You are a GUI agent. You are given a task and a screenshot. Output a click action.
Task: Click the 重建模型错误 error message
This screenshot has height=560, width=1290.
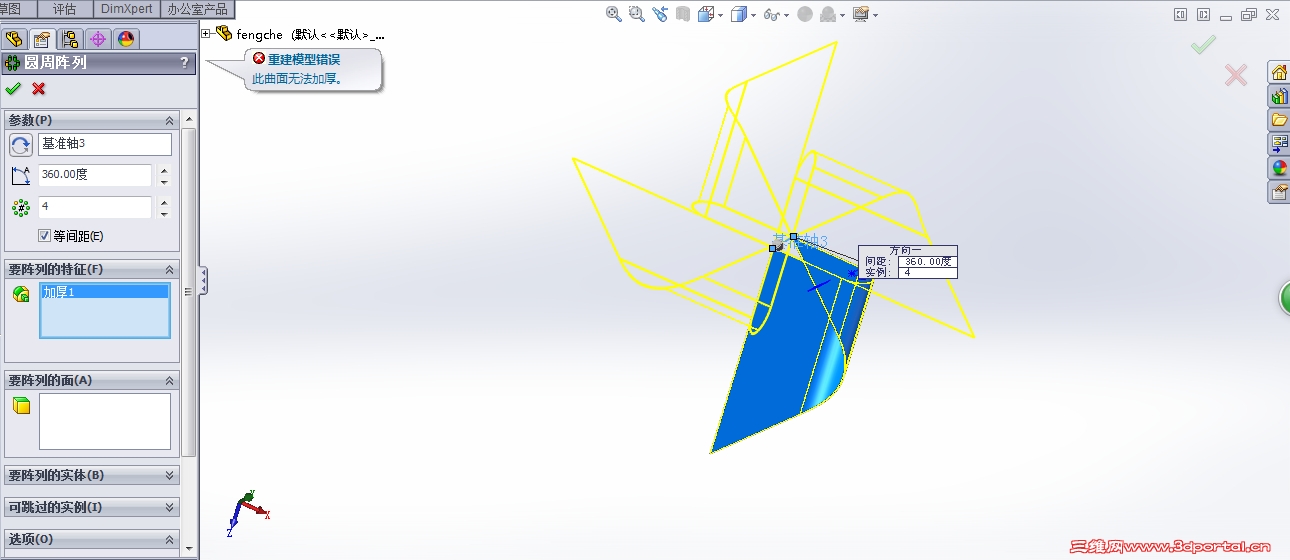click(303, 60)
